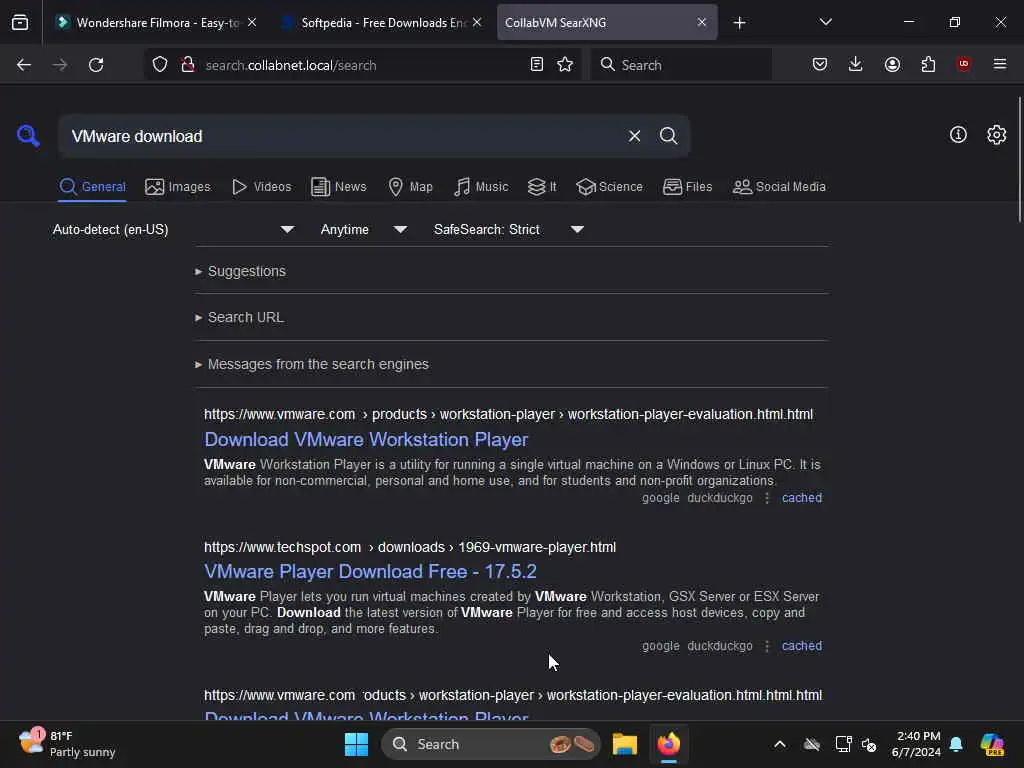Toggle reader view icon in address bar
The width and height of the screenshot is (1024, 768).
coord(536,65)
